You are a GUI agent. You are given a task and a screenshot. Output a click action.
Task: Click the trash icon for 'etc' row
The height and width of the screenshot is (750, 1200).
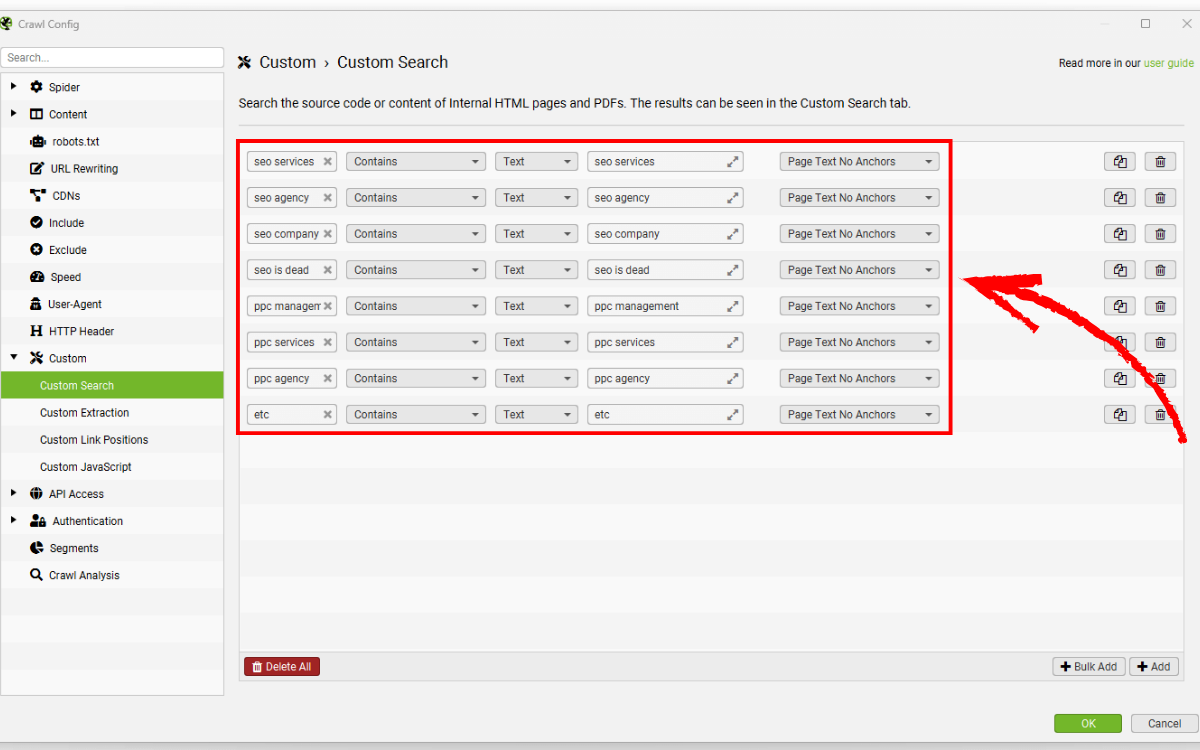pyautogui.click(x=1160, y=415)
